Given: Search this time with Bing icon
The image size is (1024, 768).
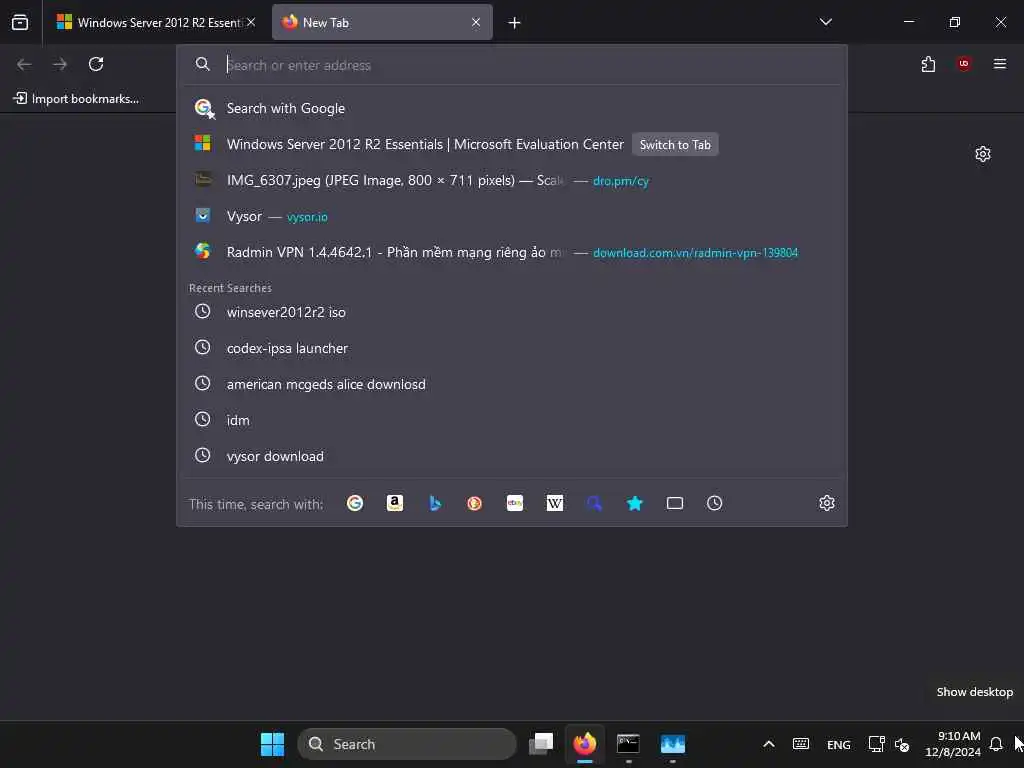Looking at the screenshot, I should (435, 503).
